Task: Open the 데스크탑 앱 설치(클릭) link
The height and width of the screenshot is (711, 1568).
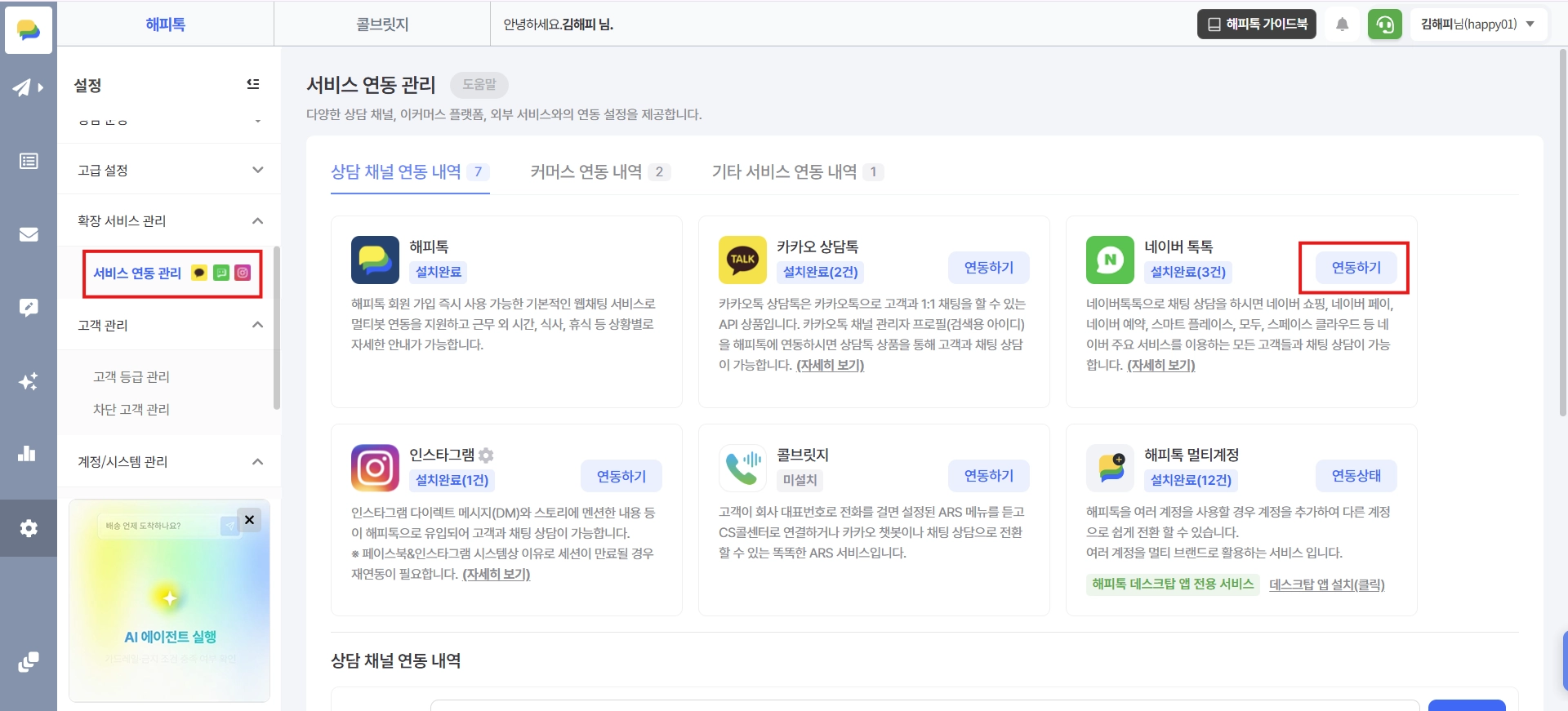Action: pyautogui.click(x=1327, y=584)
